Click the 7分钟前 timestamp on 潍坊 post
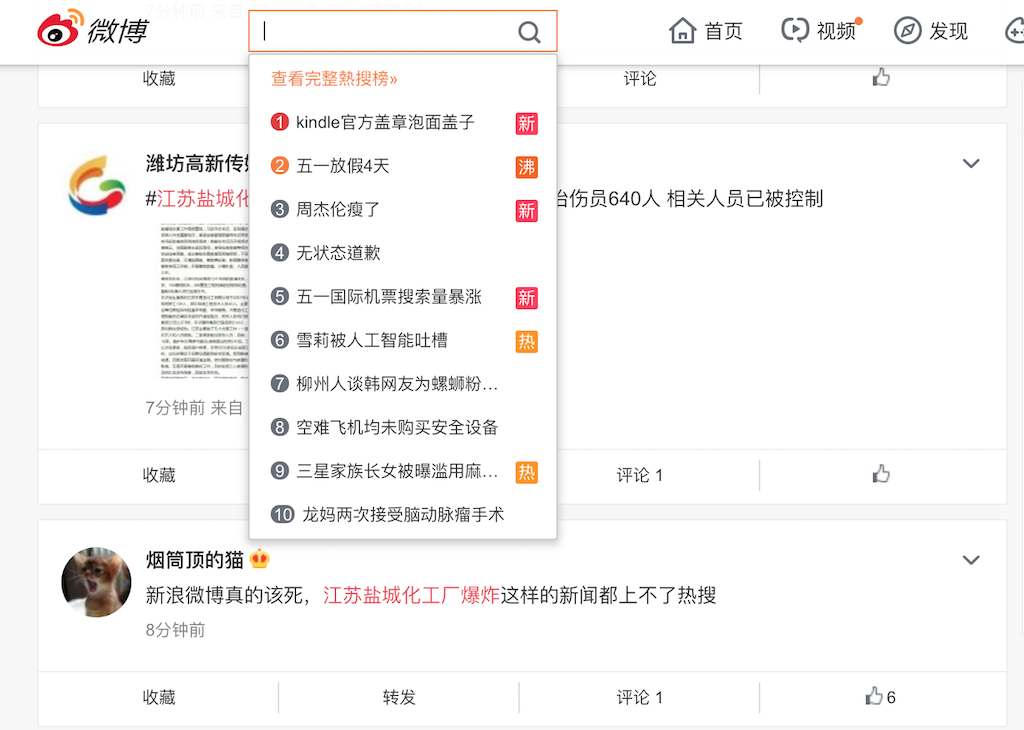This screenshot has height=730, width=1024. pos(175,408)
